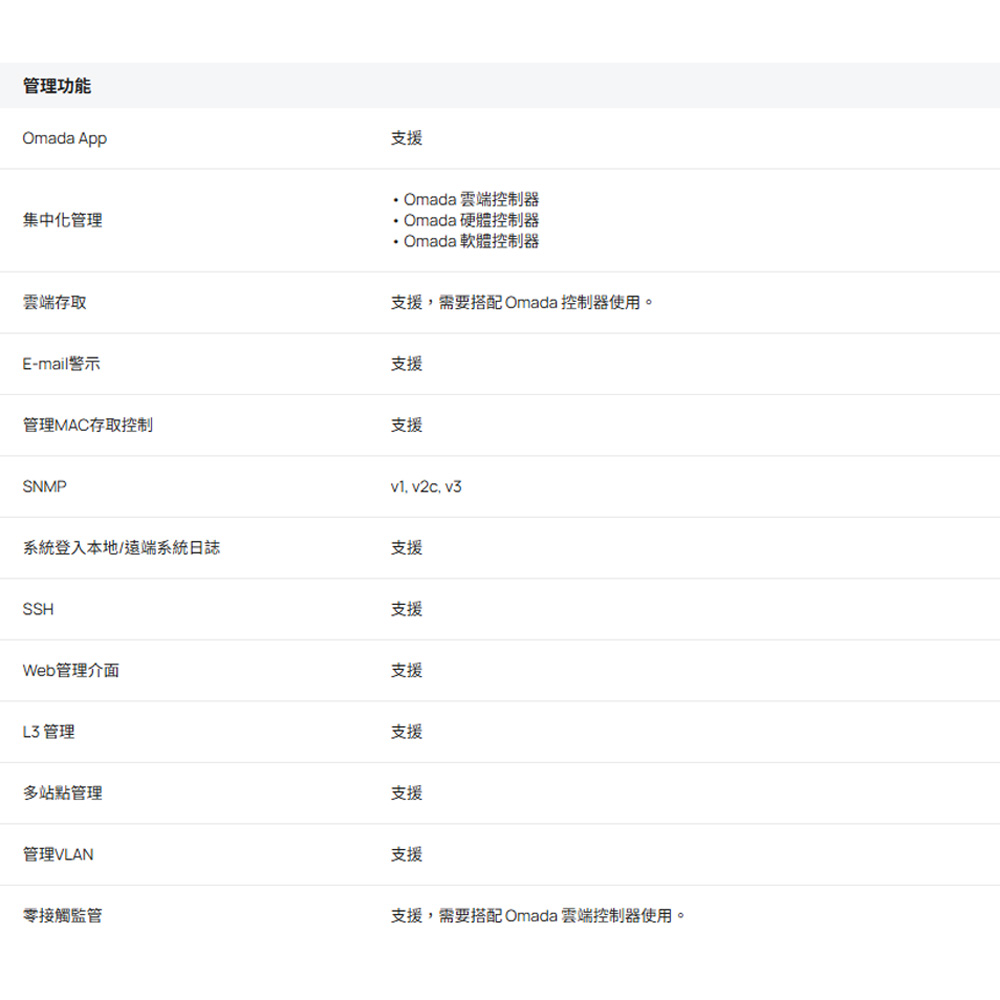Click the SSH row label
The height and width of the screenshot is (1000, 1000).
[x=38, y=609]
